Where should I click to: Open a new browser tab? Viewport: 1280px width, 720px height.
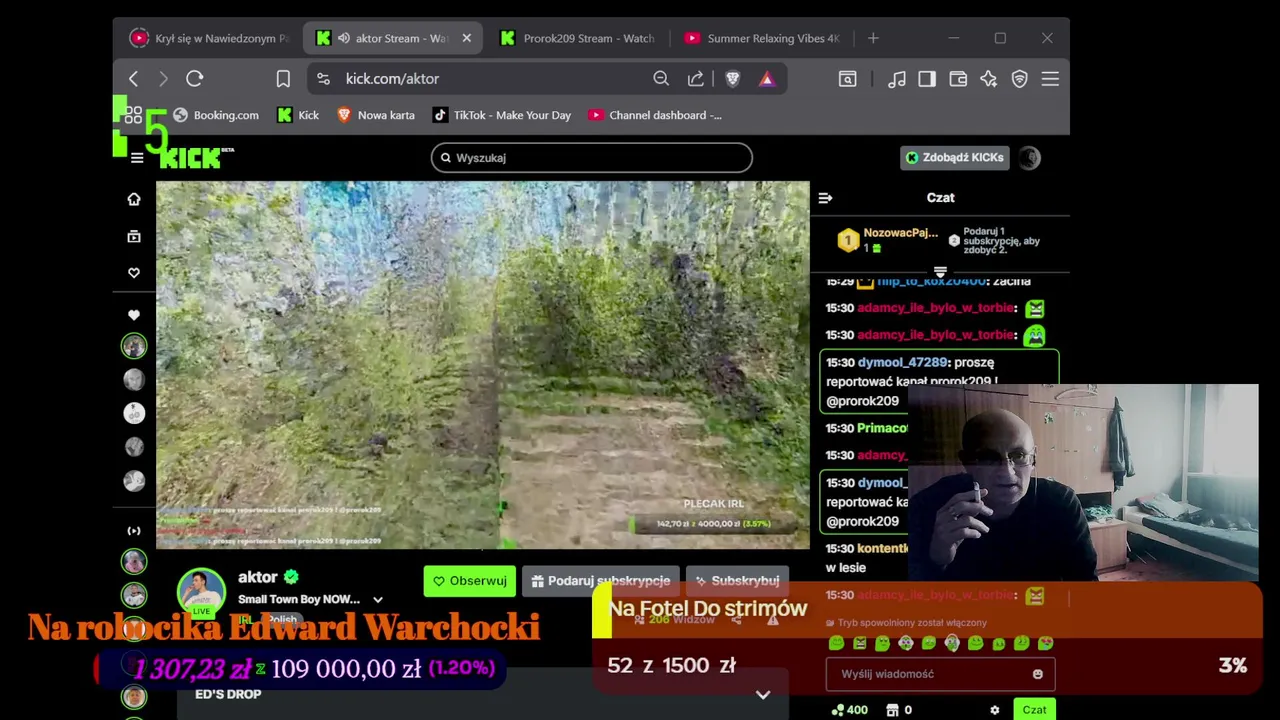tap(873, 38)
